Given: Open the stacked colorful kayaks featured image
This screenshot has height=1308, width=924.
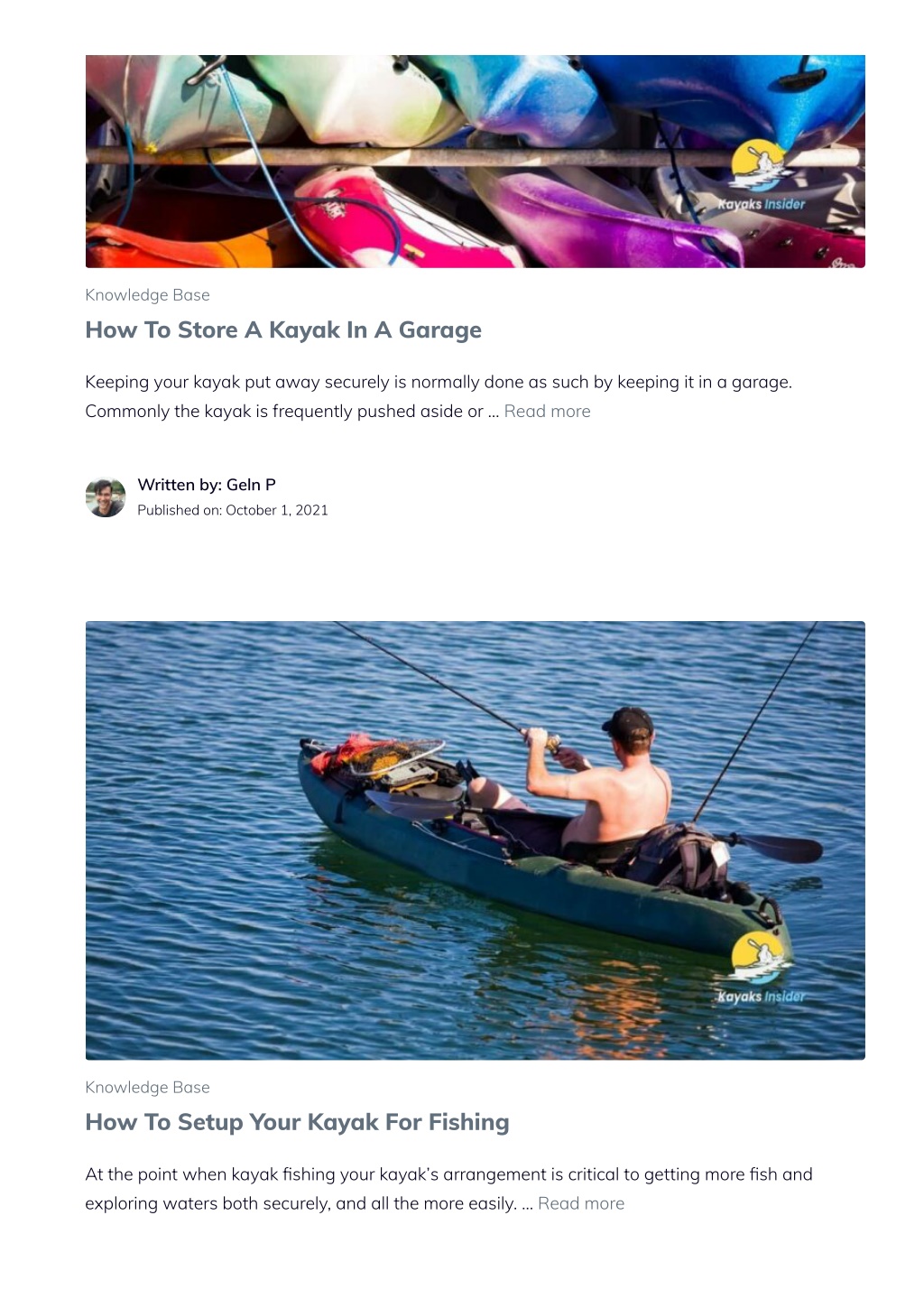Looking at the screenshot, I should tap(475, 161).
